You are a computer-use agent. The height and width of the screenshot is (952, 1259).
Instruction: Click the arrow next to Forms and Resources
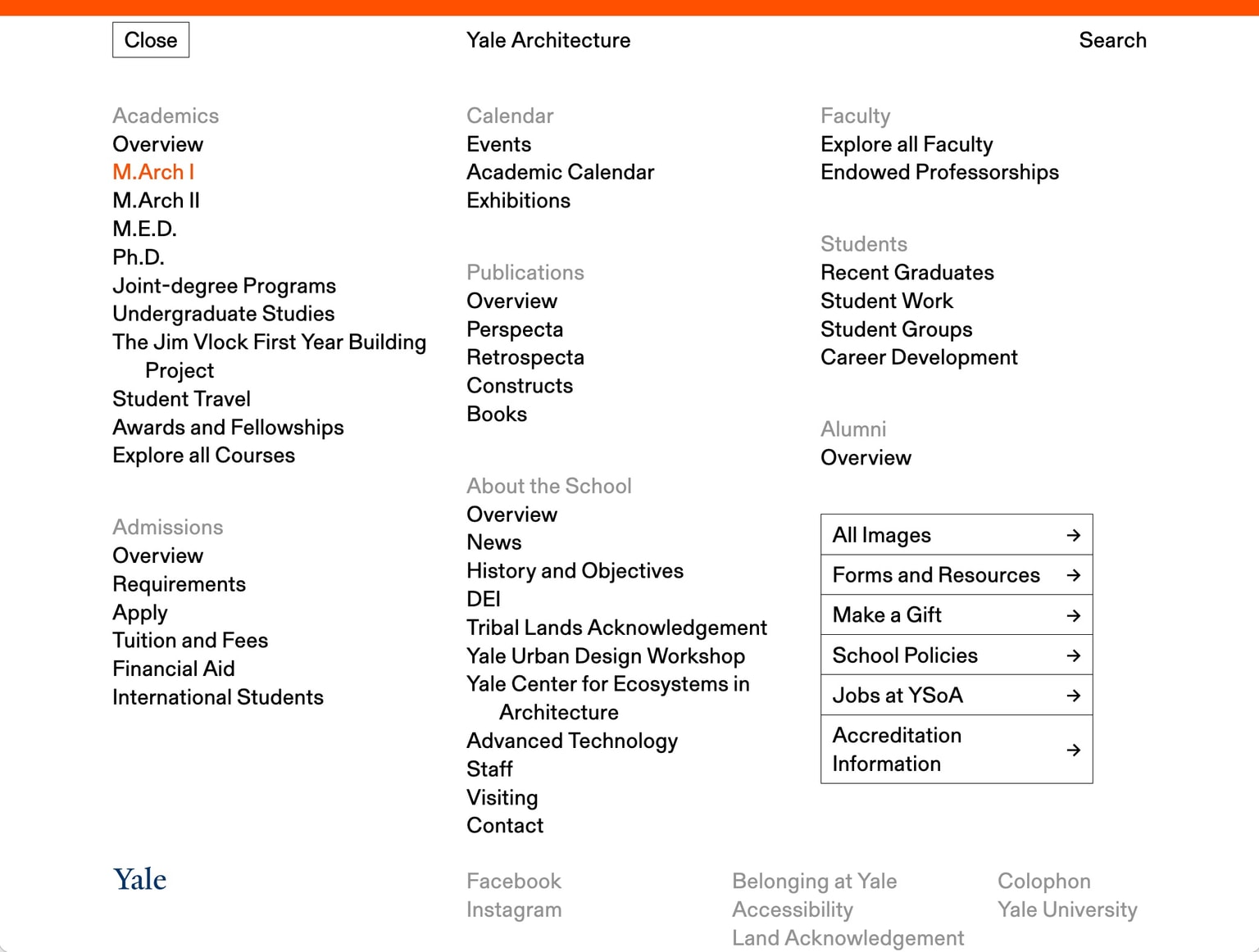coord(1073,575)
